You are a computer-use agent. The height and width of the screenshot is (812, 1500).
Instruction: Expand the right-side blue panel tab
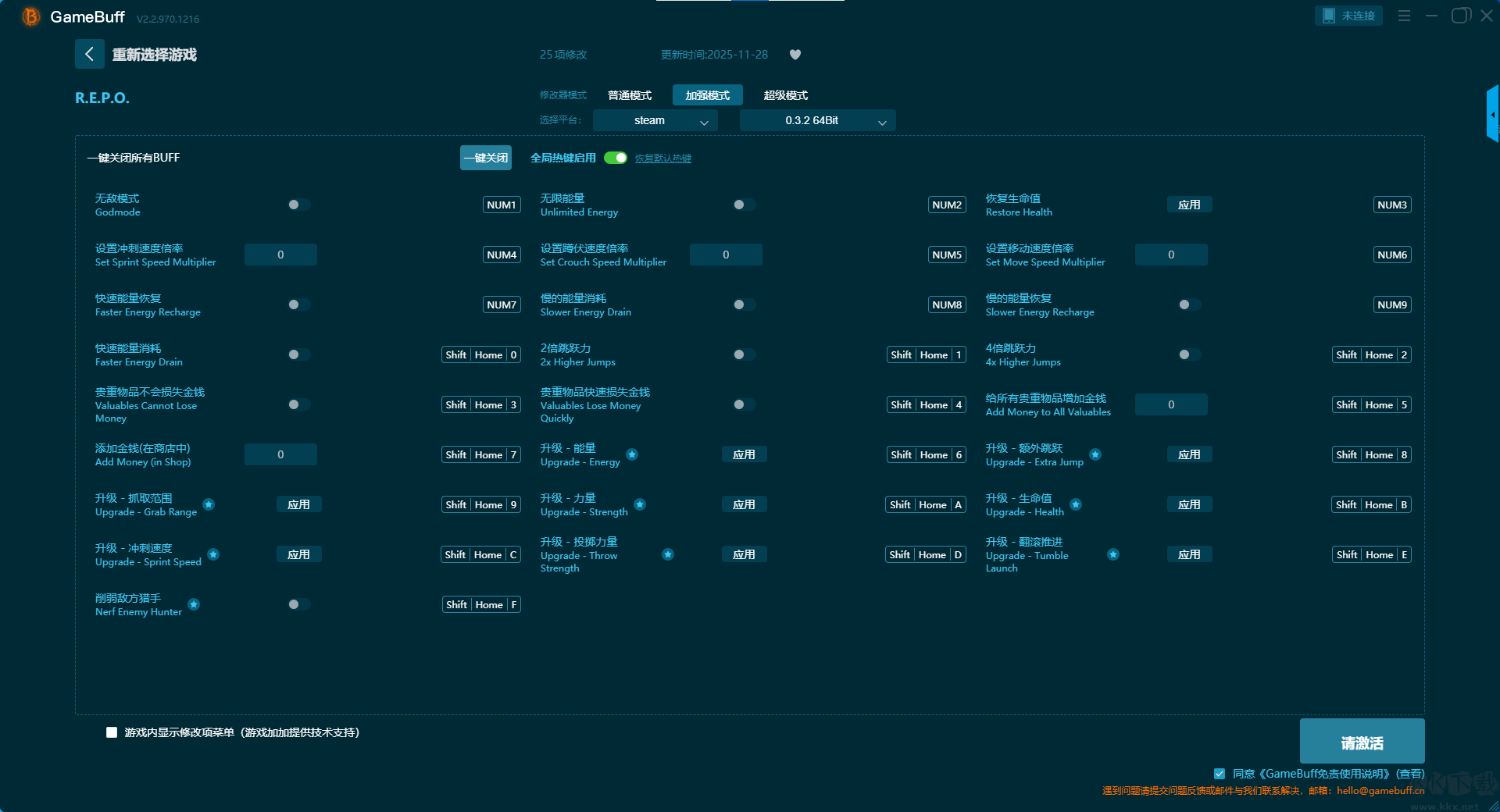[1492, 114]
